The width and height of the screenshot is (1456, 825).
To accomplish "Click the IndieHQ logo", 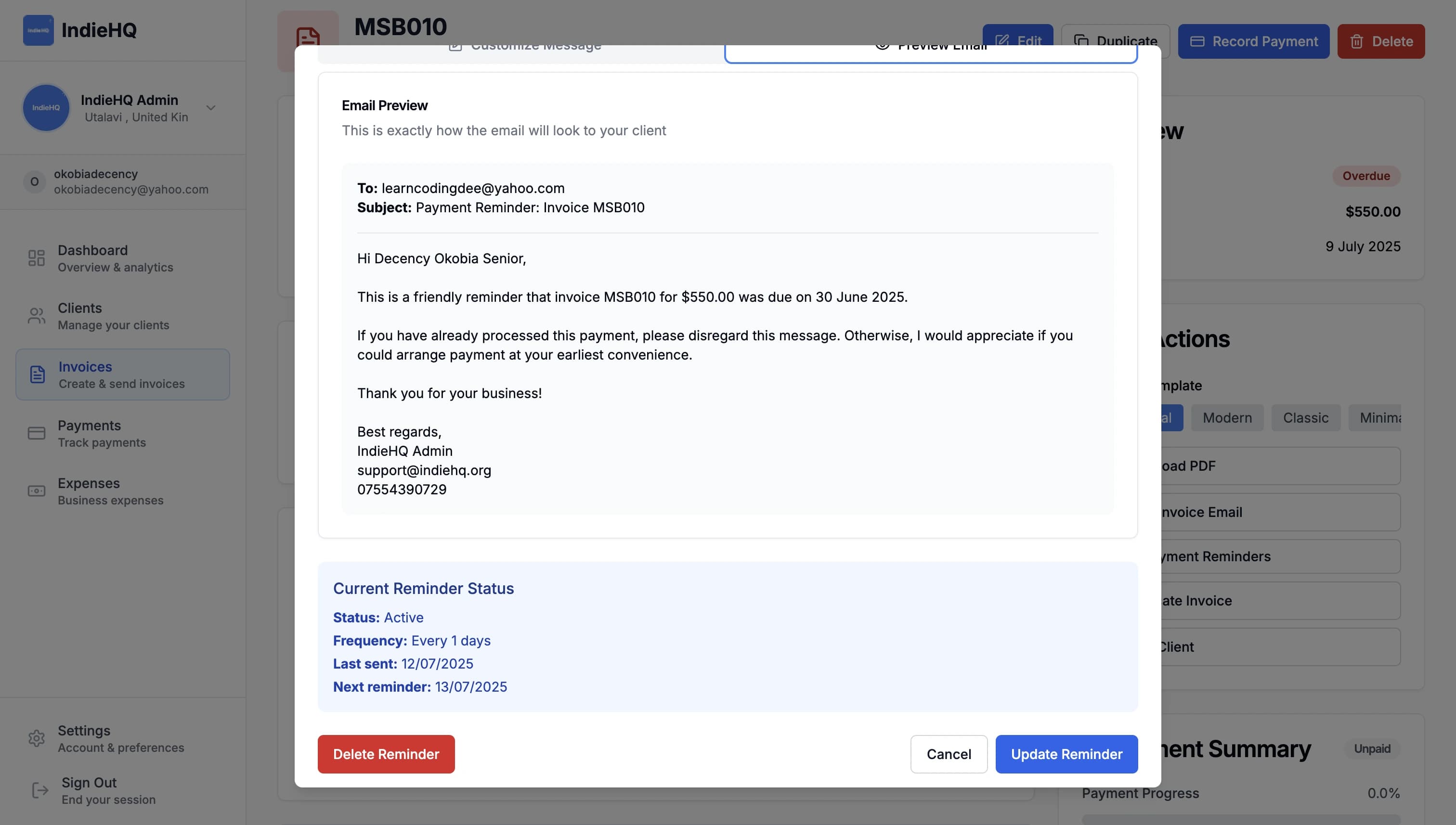I will tap(38, 31).
